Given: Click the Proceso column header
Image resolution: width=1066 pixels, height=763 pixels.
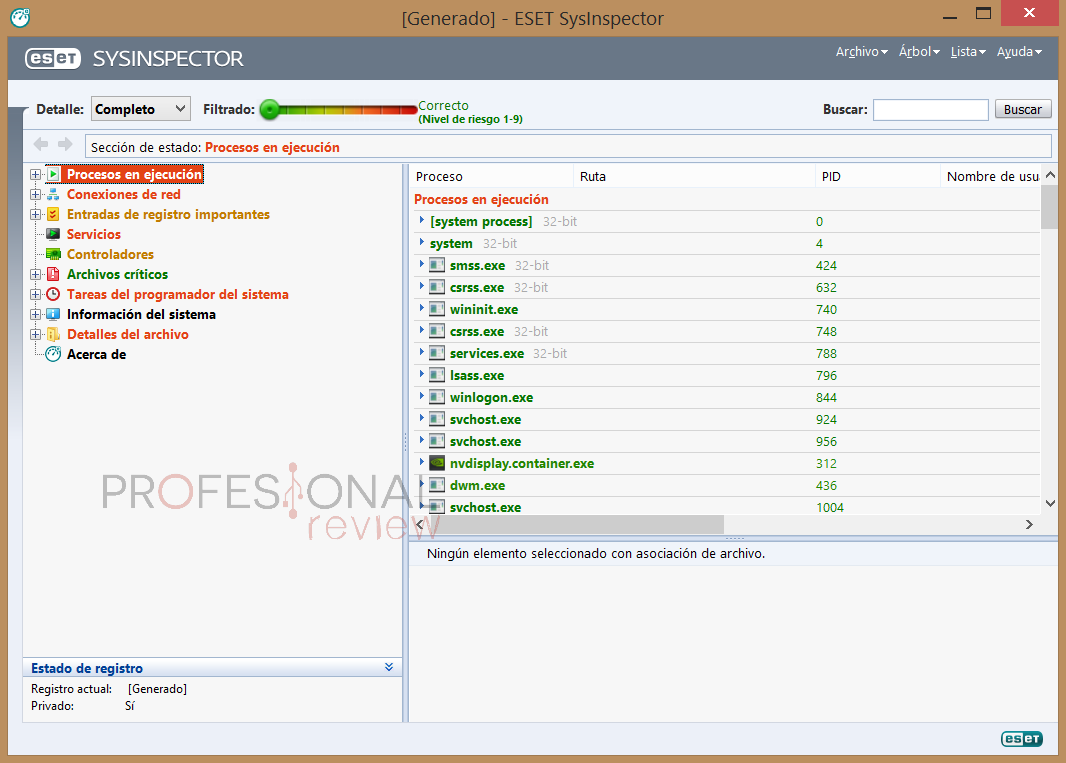Looking at the screenshot, I should [492, 176].
